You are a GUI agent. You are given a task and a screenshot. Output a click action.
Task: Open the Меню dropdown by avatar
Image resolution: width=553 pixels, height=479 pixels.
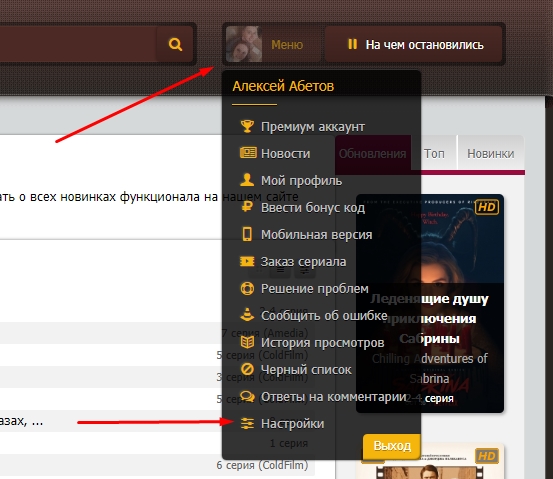tap(287, 45)
